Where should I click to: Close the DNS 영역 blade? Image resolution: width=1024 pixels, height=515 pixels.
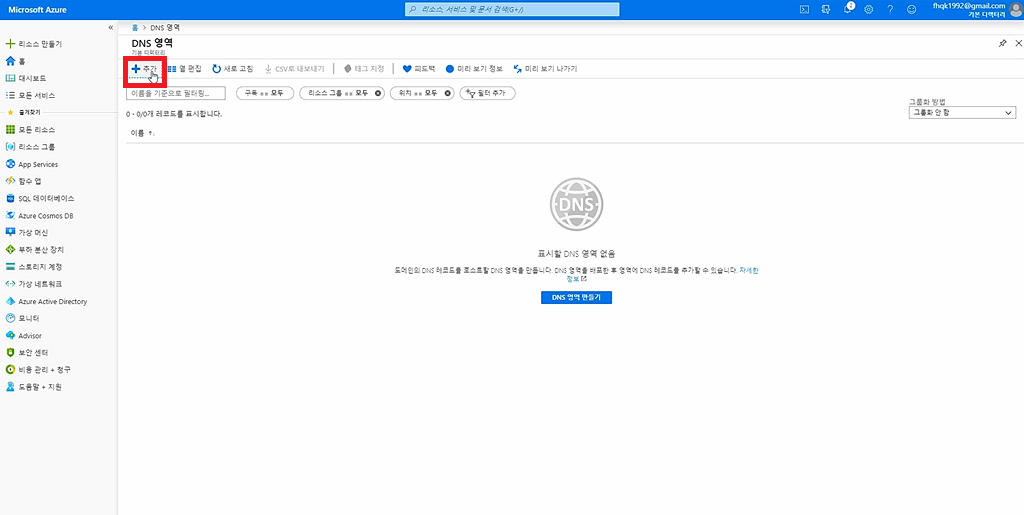pyautogui.click(x=1018, y=43)
